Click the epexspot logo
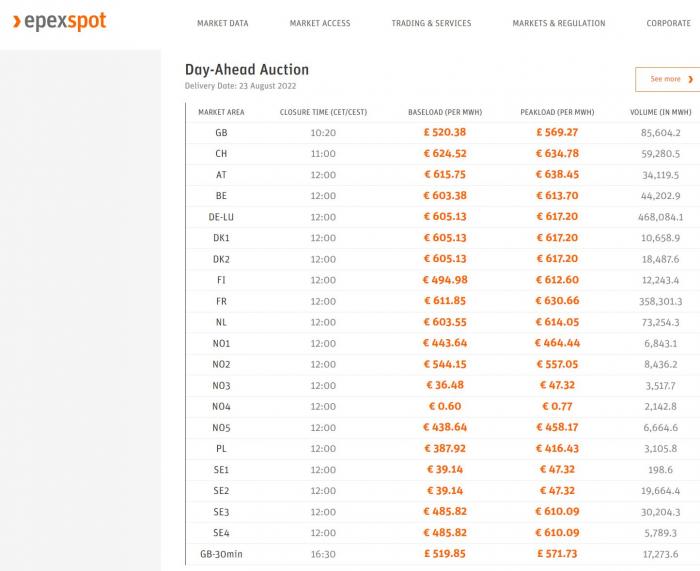 pyautogui.click(x=59, y=21)
